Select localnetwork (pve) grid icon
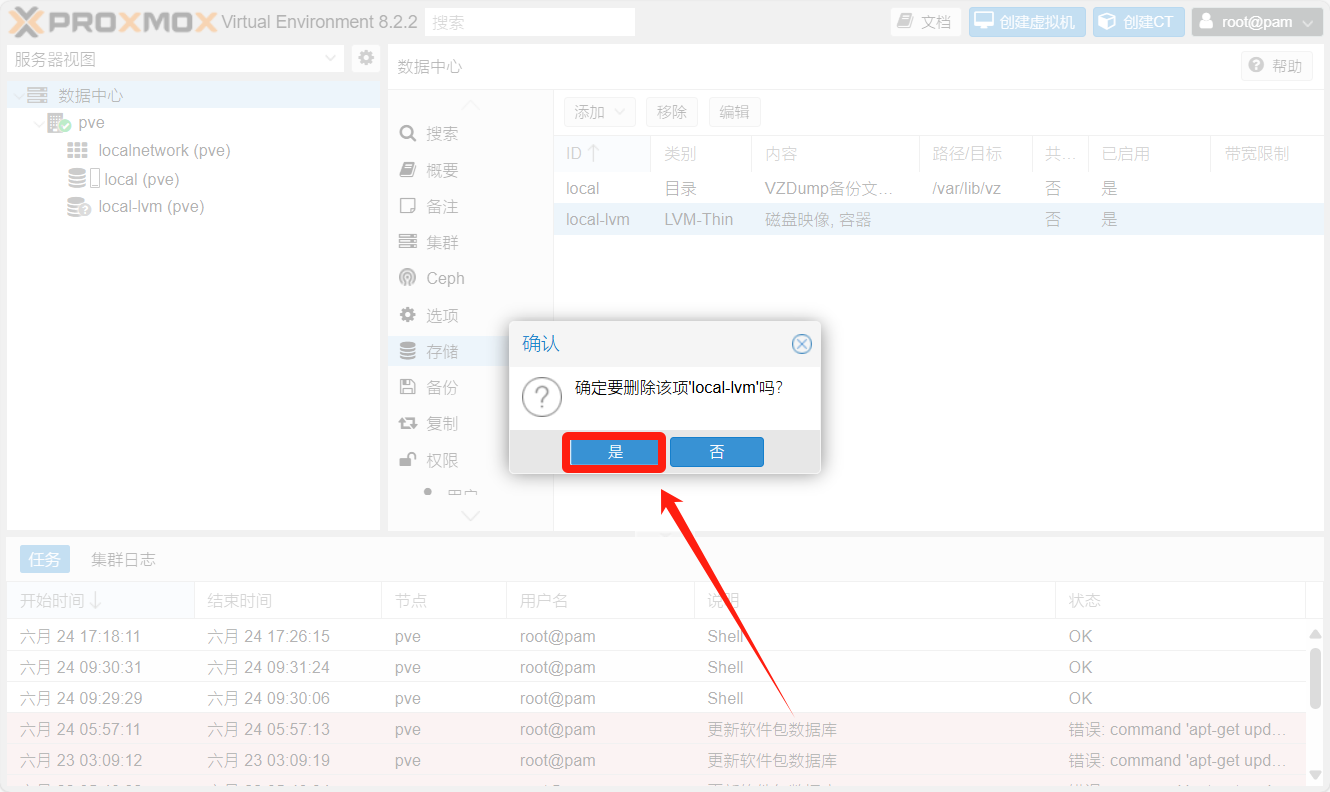The height and width of the screenshot is (792, 1330). pos(78,151)
